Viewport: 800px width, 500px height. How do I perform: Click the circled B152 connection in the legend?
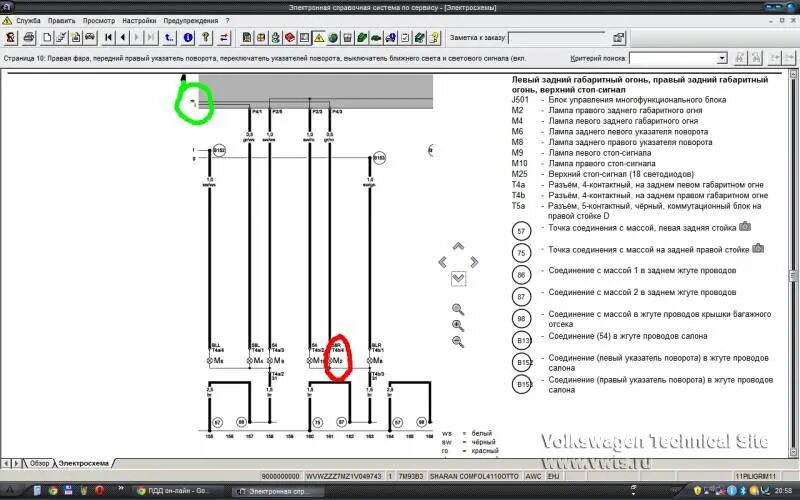coord(522,362)
